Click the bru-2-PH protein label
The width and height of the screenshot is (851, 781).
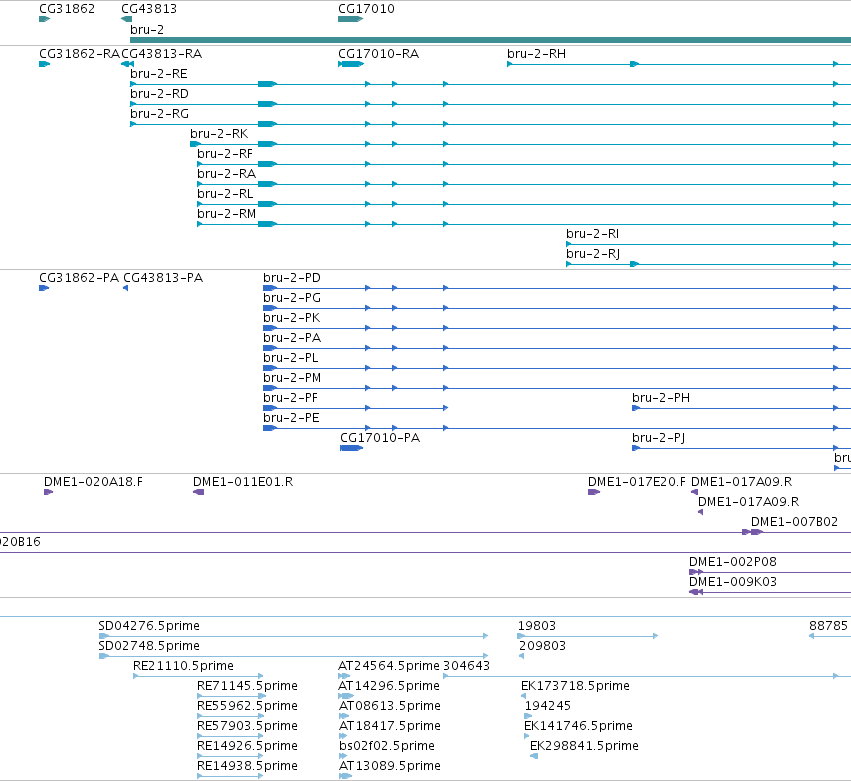click(x=661, y=398)
